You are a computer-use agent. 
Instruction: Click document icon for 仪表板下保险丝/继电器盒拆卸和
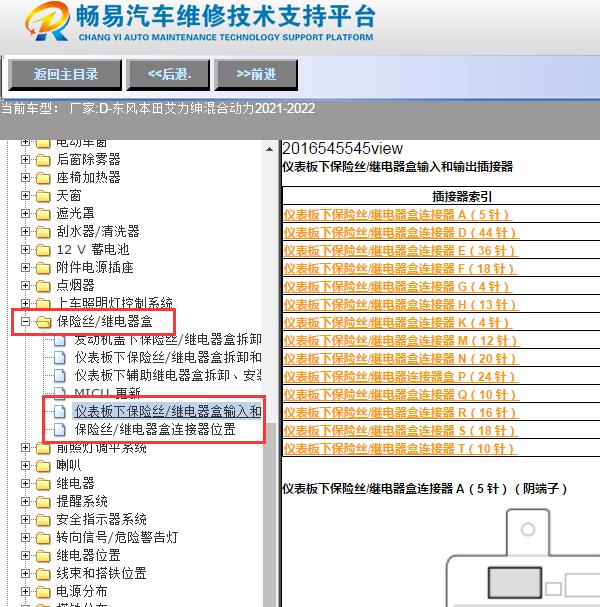[x=60, y=357]
